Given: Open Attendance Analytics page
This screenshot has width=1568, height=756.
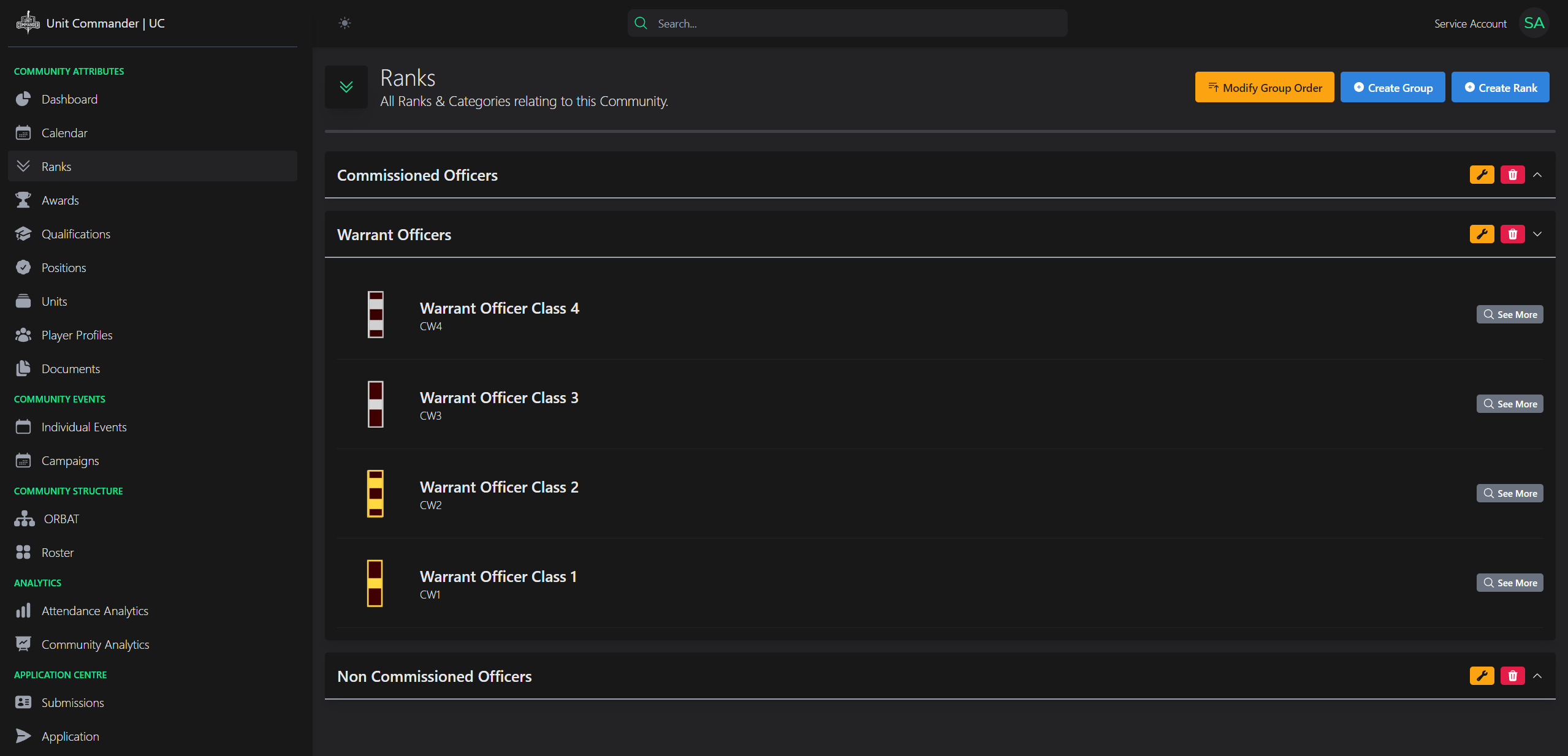Looking at the screenshot, I should [94, 611].
